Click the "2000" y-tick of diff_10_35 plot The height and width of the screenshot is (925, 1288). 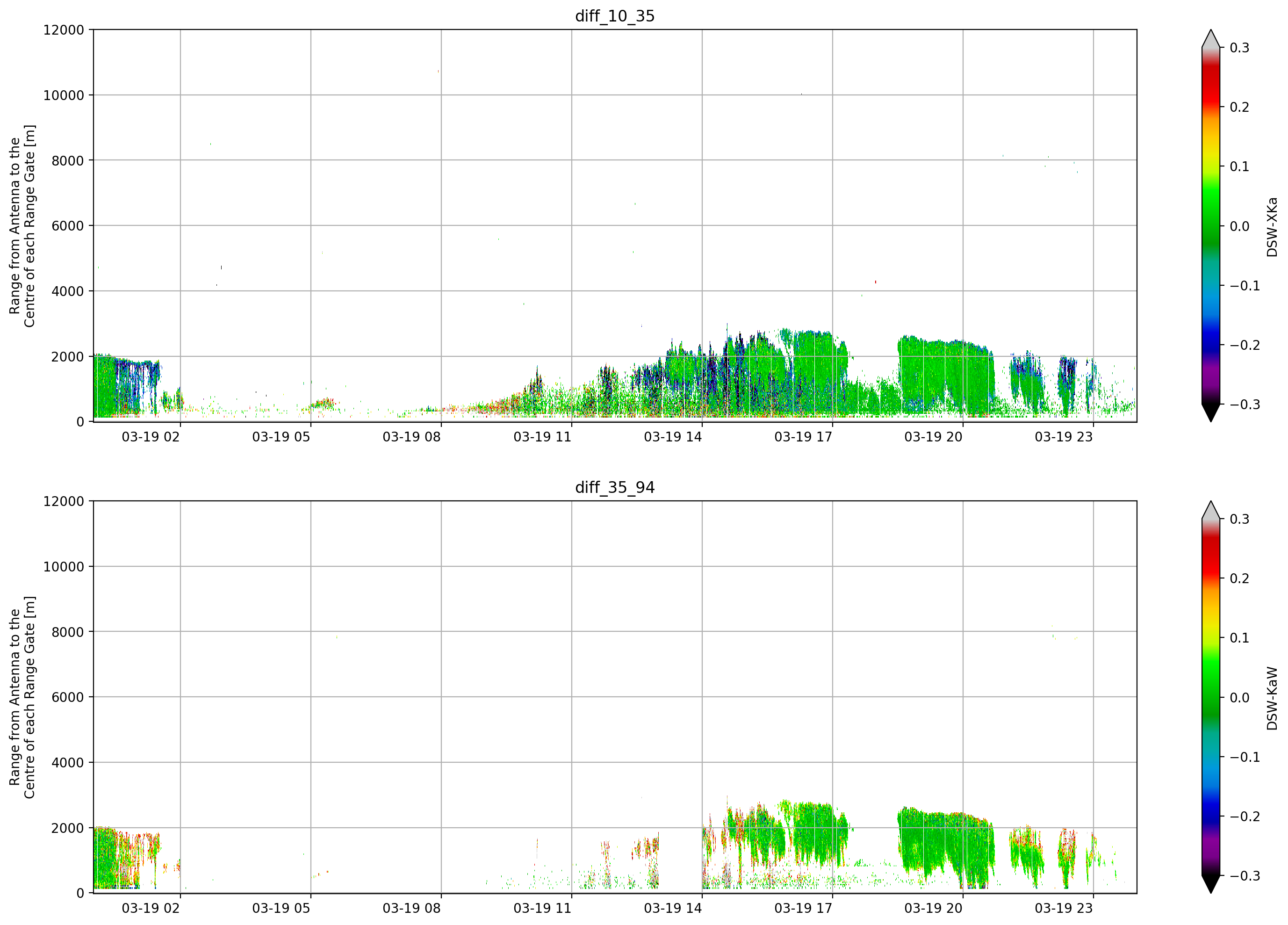(68, 357)
